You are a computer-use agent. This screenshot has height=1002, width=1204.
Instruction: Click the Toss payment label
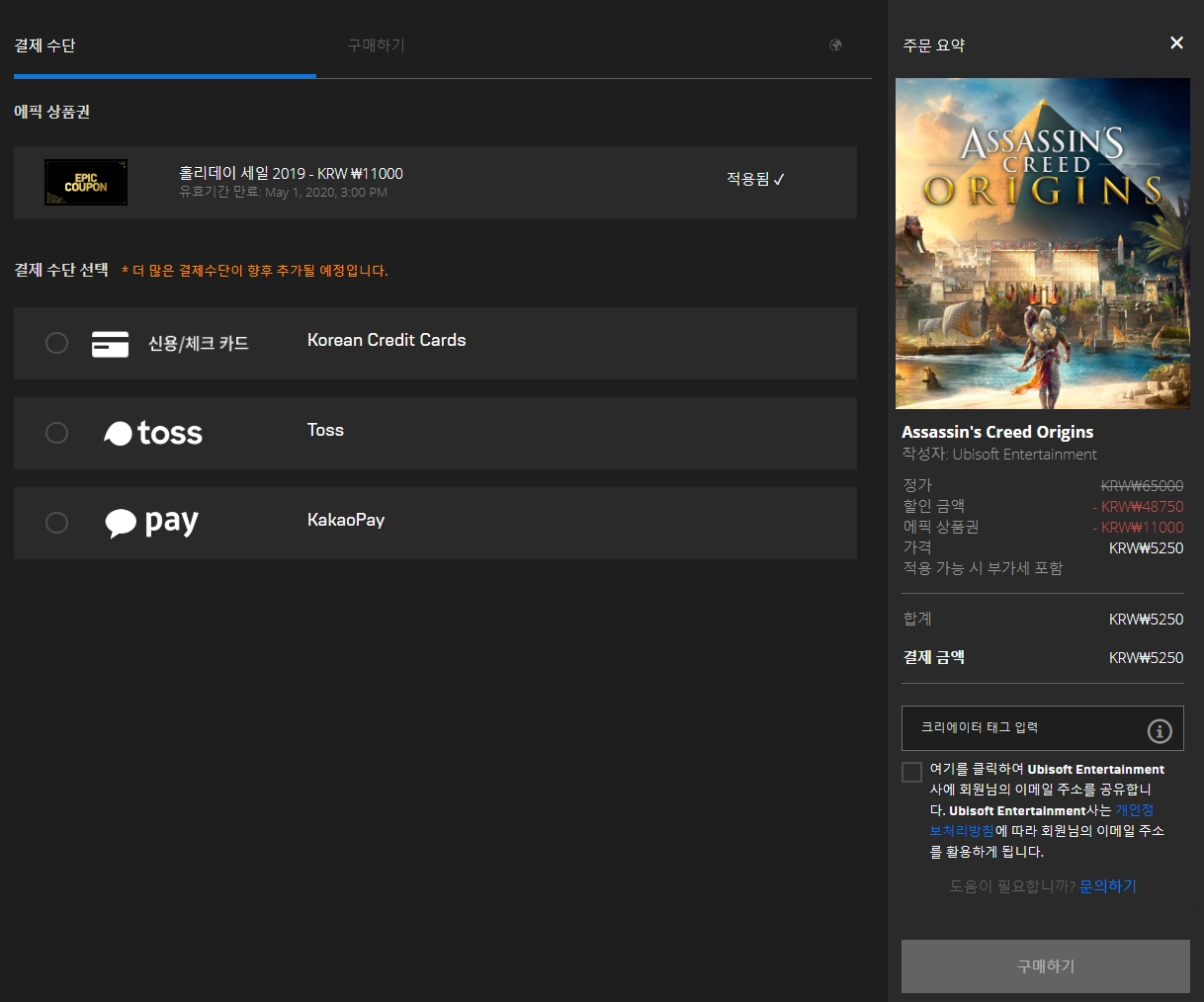(325, 430)
